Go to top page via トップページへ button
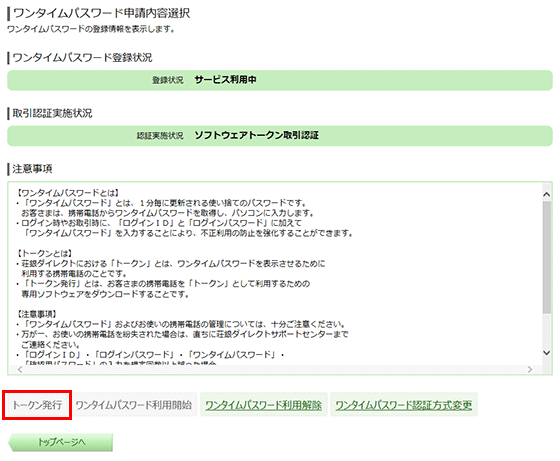Screen dimensions: 560x461 (x=61, y=442)
